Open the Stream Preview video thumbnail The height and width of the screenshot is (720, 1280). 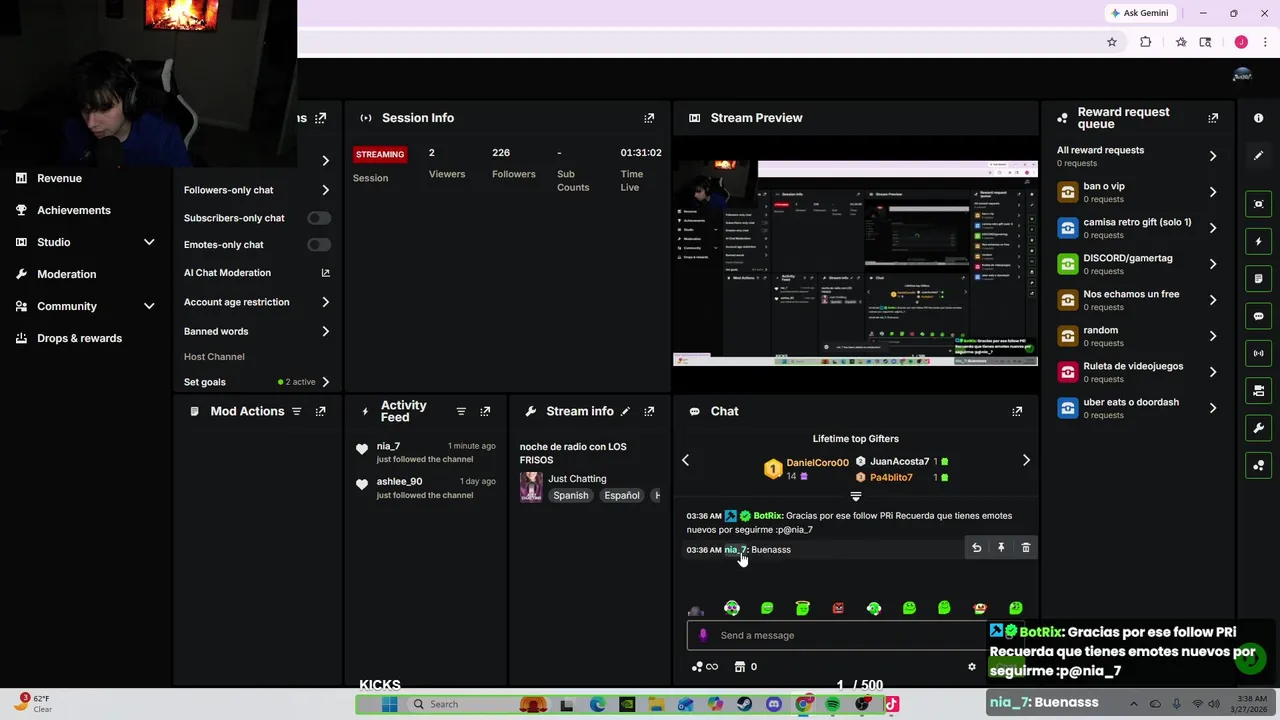(855, 261)
